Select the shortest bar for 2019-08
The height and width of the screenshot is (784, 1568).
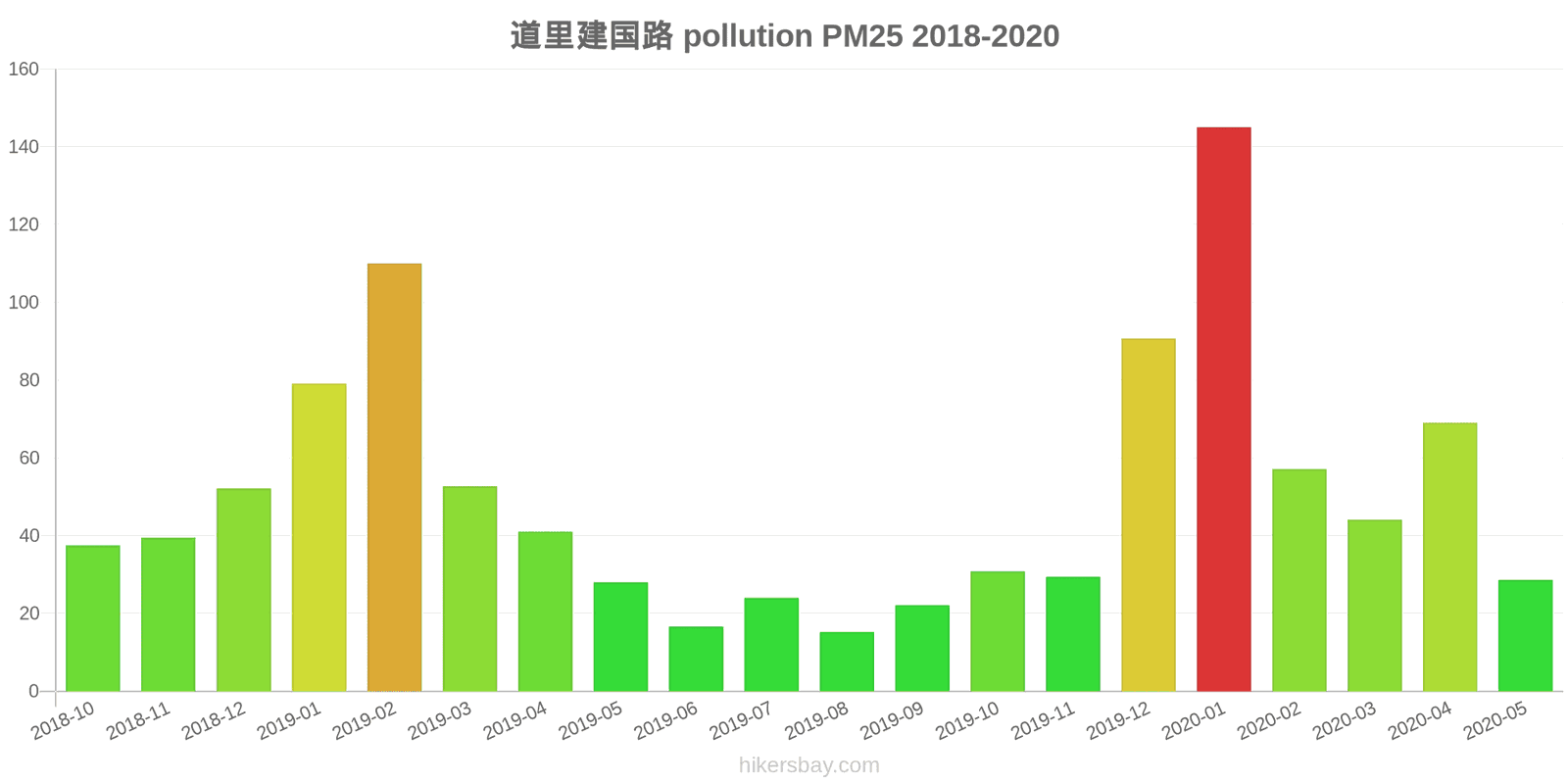click(847, 661)
